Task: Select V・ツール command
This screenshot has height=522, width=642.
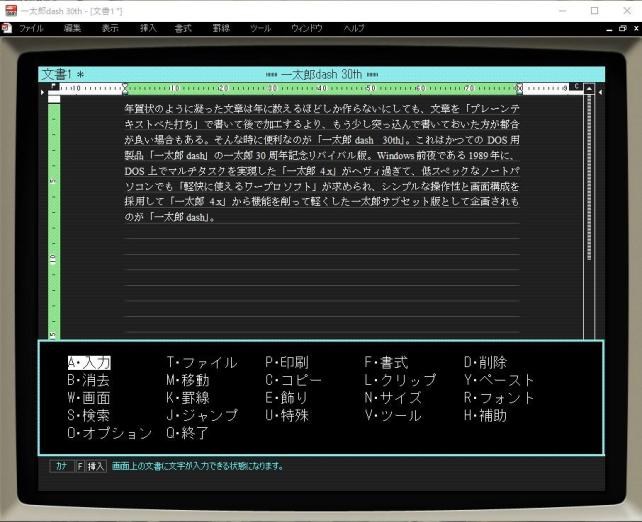Action: coord(393,415)
